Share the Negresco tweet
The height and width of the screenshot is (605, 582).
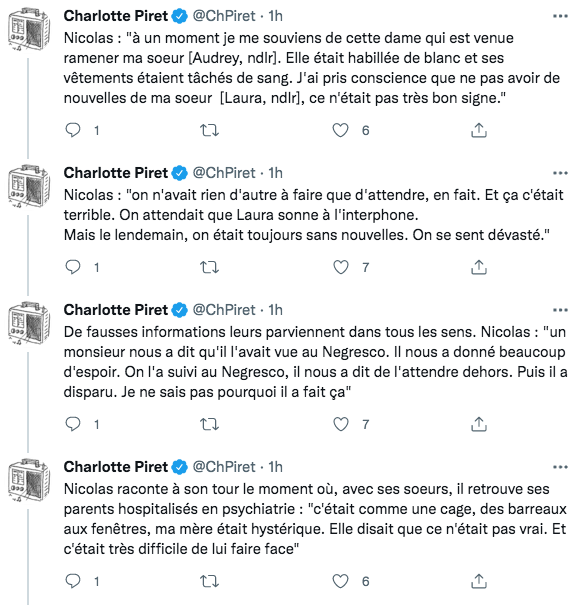(479, 424)
